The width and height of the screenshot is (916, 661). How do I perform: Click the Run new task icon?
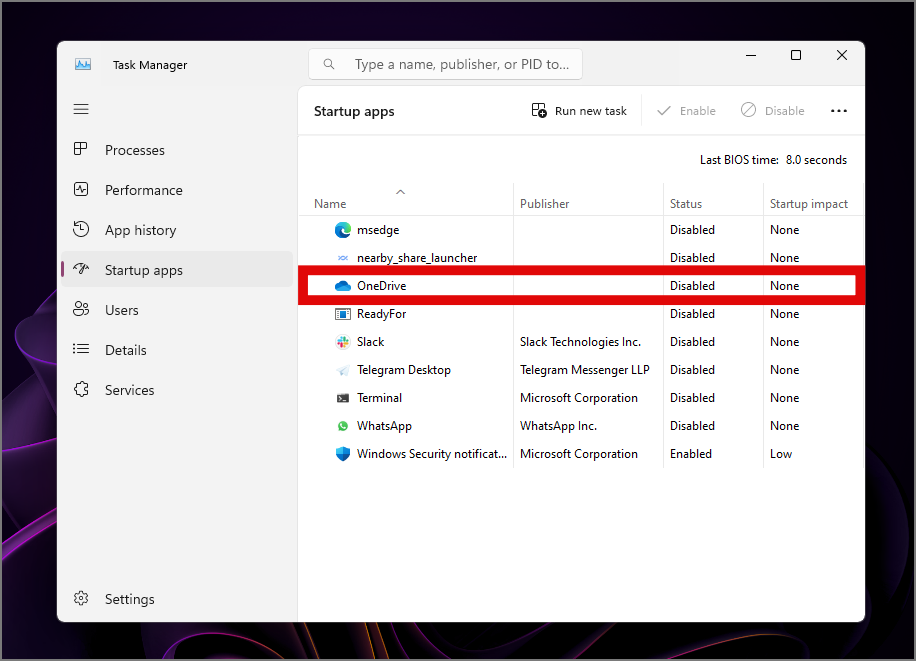[x=539, y=110]
